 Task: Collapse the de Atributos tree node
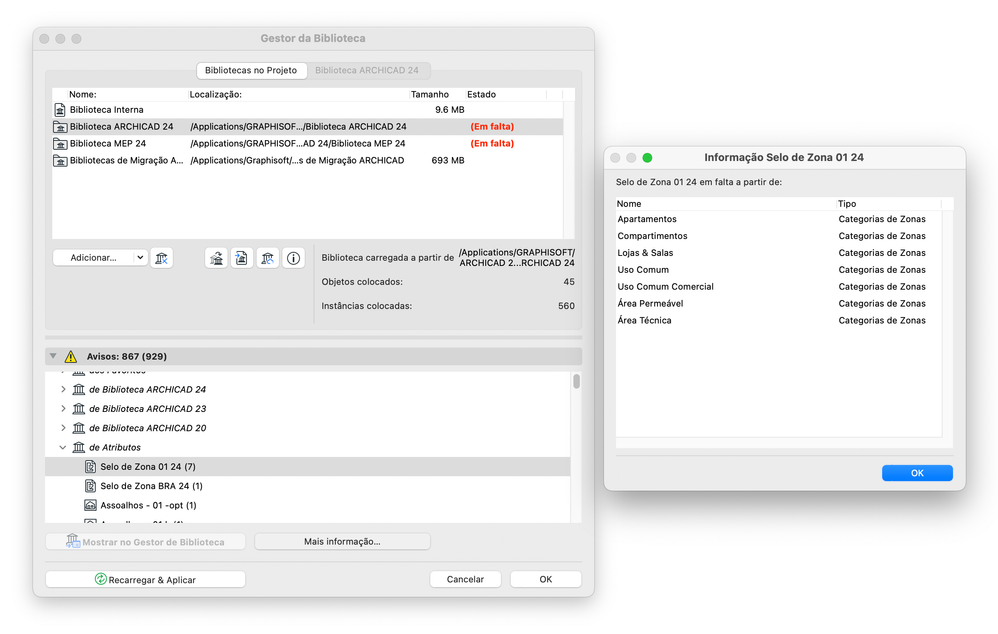coord(63,447)
